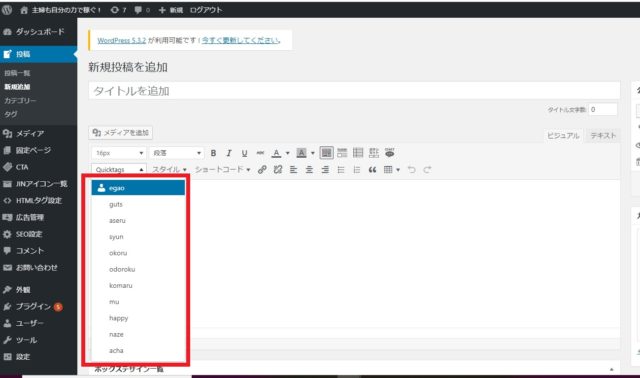Select happy from Quicktags list
The height and width of the screenshot is (378, 640).
point(138,318)
